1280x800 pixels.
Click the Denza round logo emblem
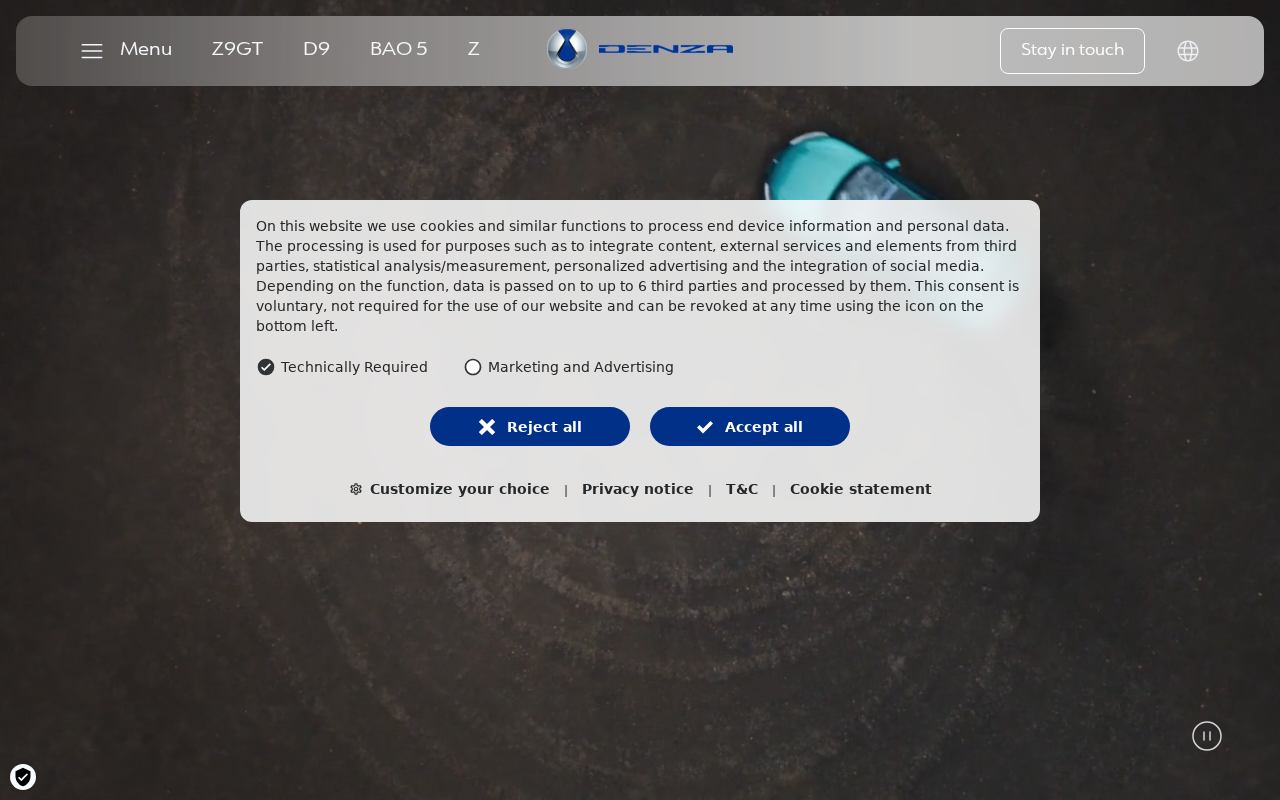(567, 49)
